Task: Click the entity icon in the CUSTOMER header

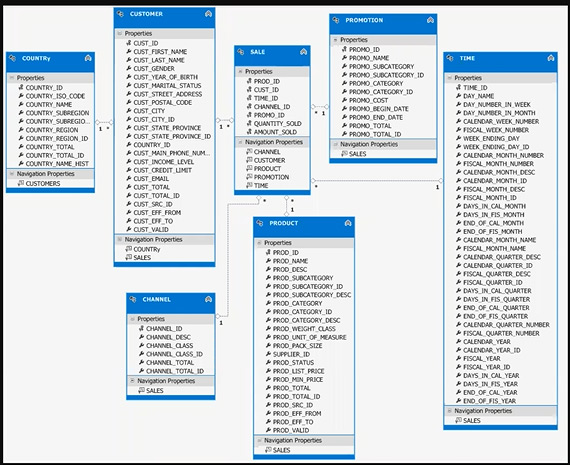Action: click(120, 14)
